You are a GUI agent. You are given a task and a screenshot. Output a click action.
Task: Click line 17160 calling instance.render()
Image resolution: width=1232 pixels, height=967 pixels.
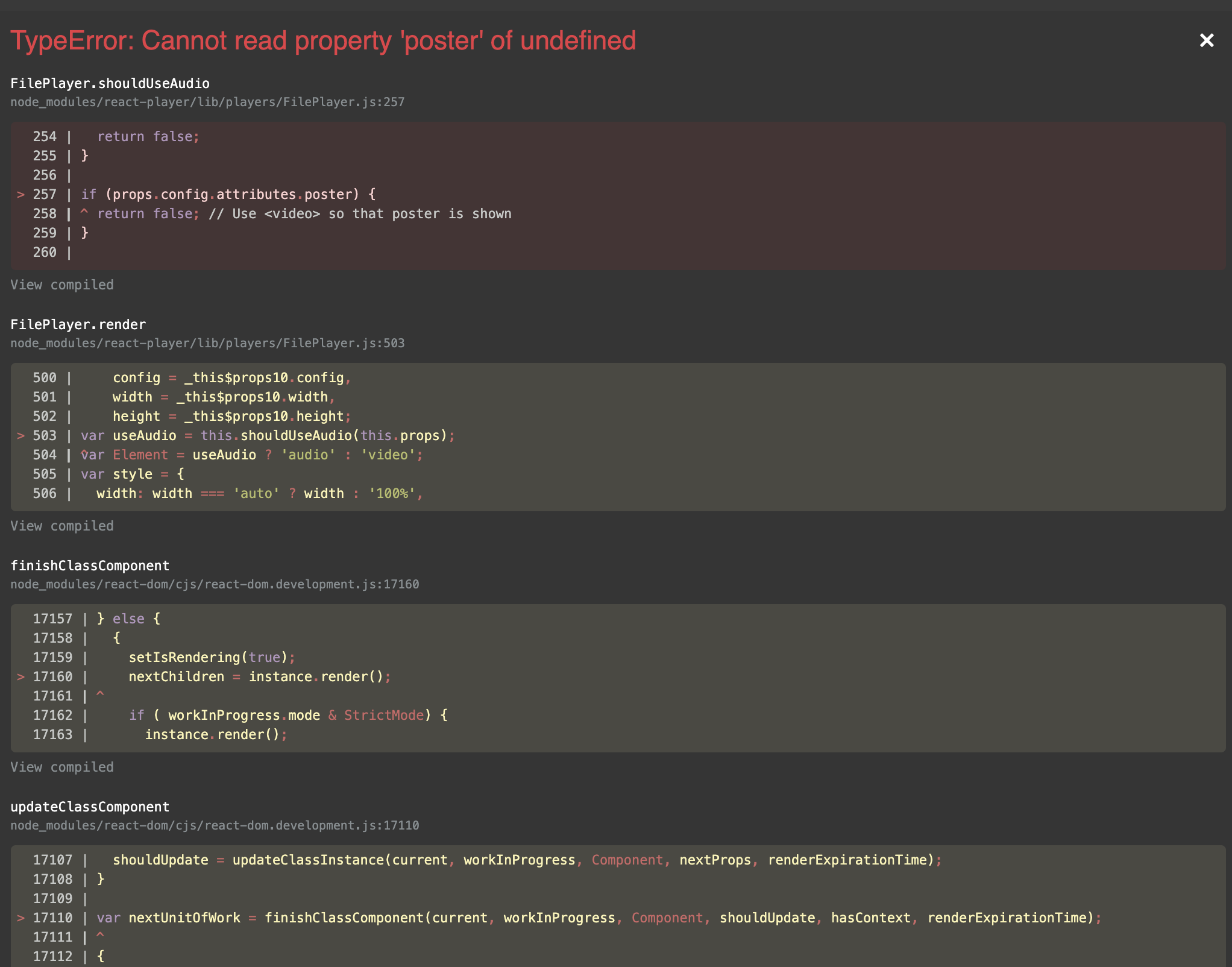click(258, 676)
